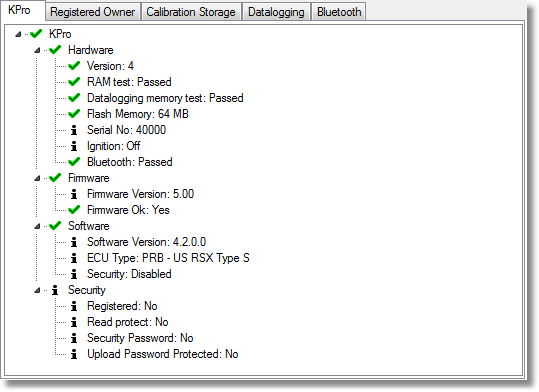
Task: Select 'ECU Type: PRB - US RSX Type S'
Action: (x=168, y=258)
